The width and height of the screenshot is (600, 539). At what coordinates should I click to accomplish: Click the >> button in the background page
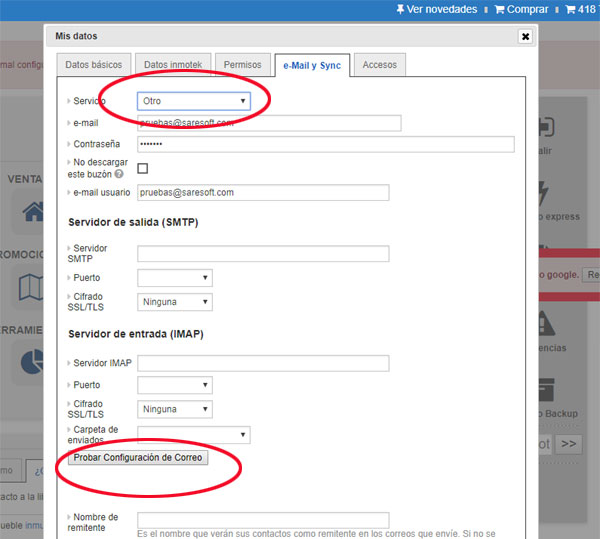tap(569, 444)
